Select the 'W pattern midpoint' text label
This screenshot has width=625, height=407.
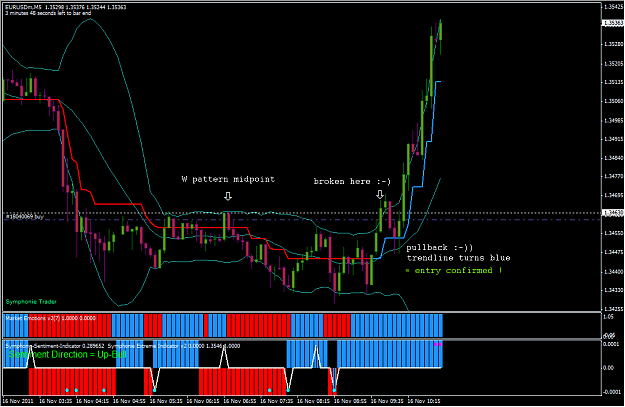pos(228,179)
